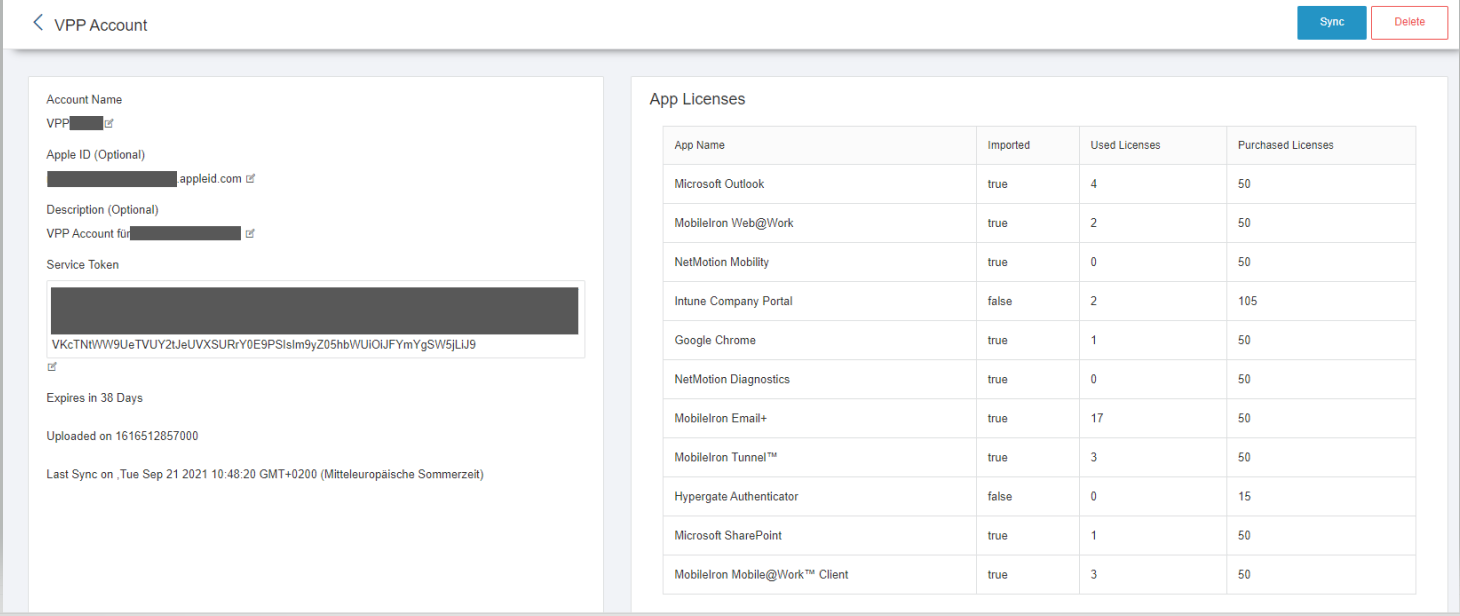Click the Uploaded on 1616512857000 text
Image resolution: width=1460 pixels, height=616 pixels.
click(x=123, y=436)
